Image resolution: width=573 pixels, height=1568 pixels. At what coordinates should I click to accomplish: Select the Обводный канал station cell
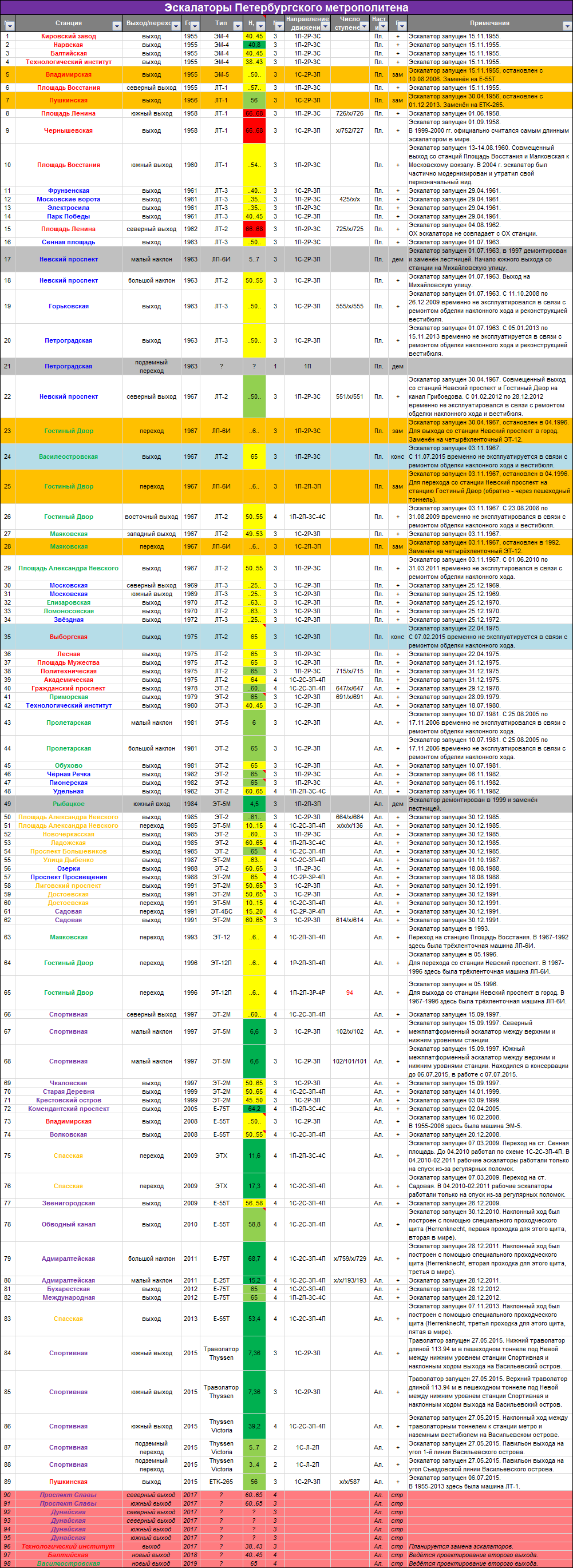pos(68,1224)
